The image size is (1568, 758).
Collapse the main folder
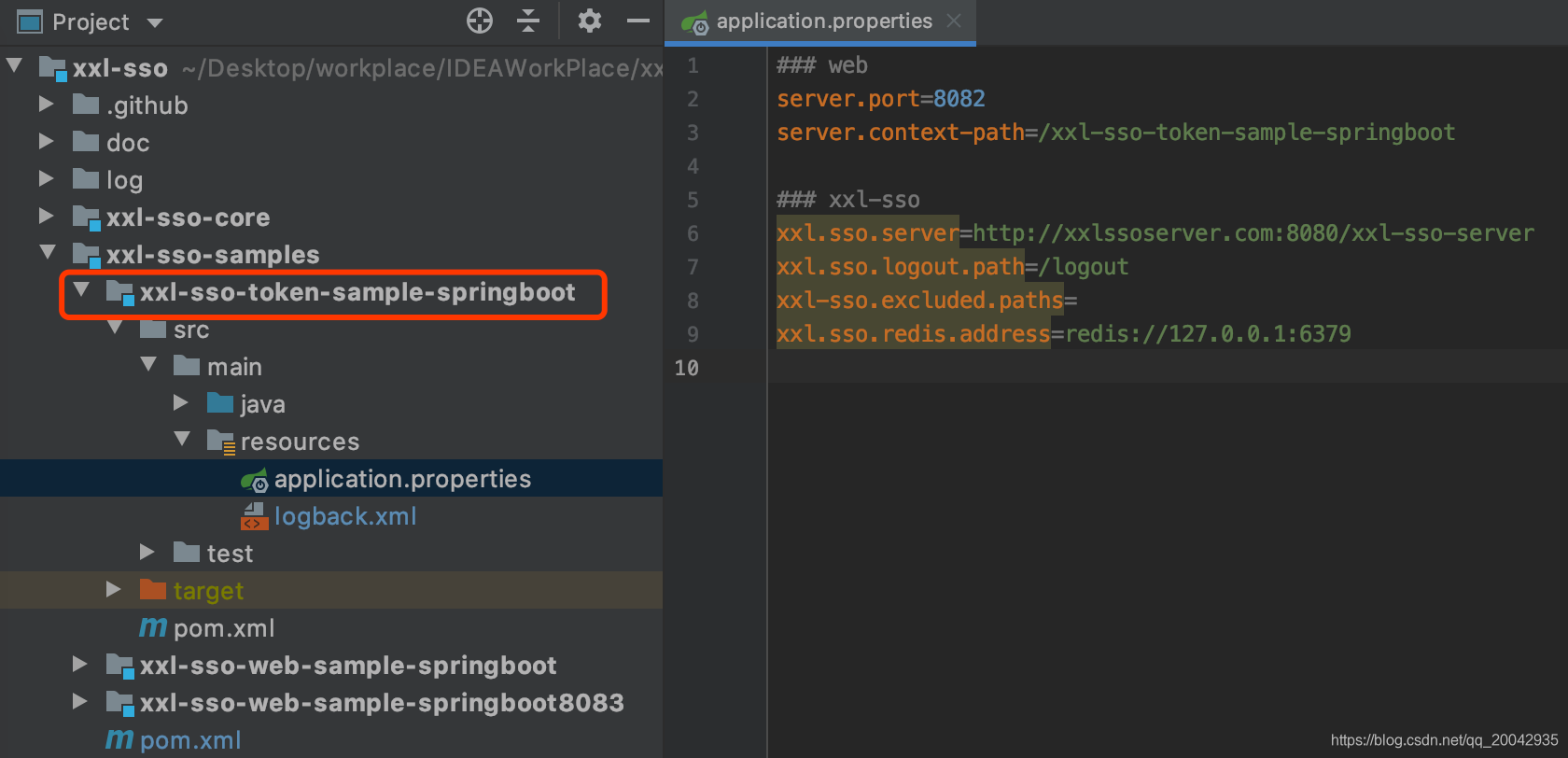pos(148,364)
